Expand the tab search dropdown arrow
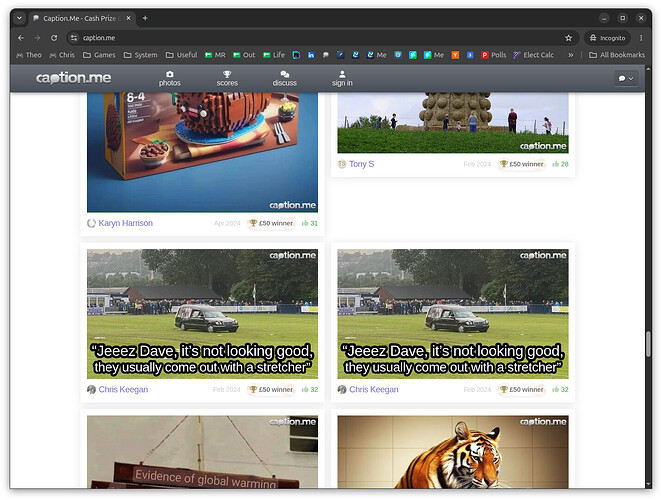The image size is (661, 500). pos(19,18)
